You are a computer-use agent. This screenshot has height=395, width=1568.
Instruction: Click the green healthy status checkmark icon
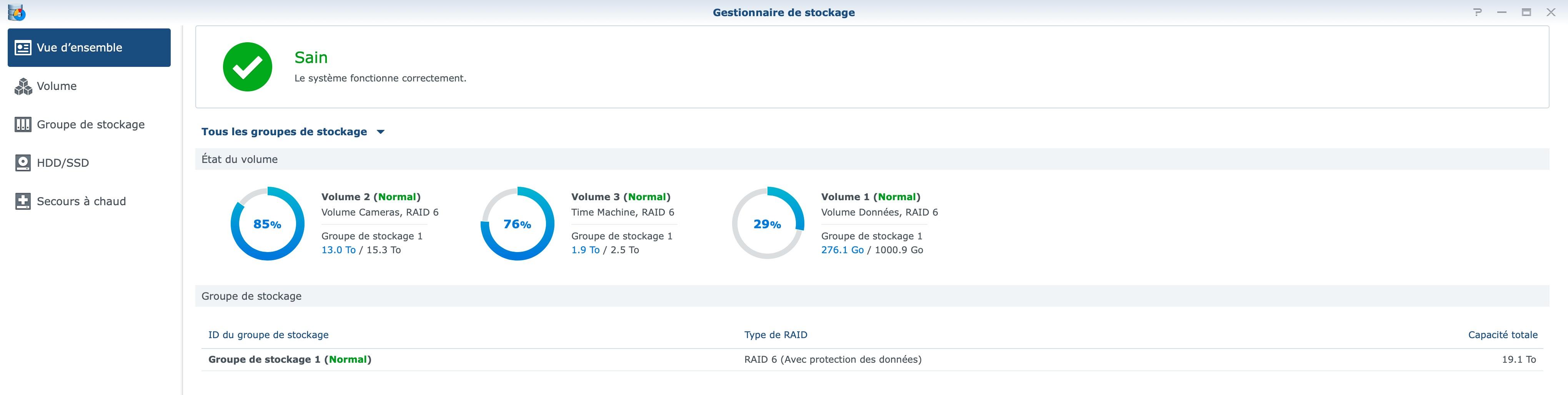tap(247, 67)
